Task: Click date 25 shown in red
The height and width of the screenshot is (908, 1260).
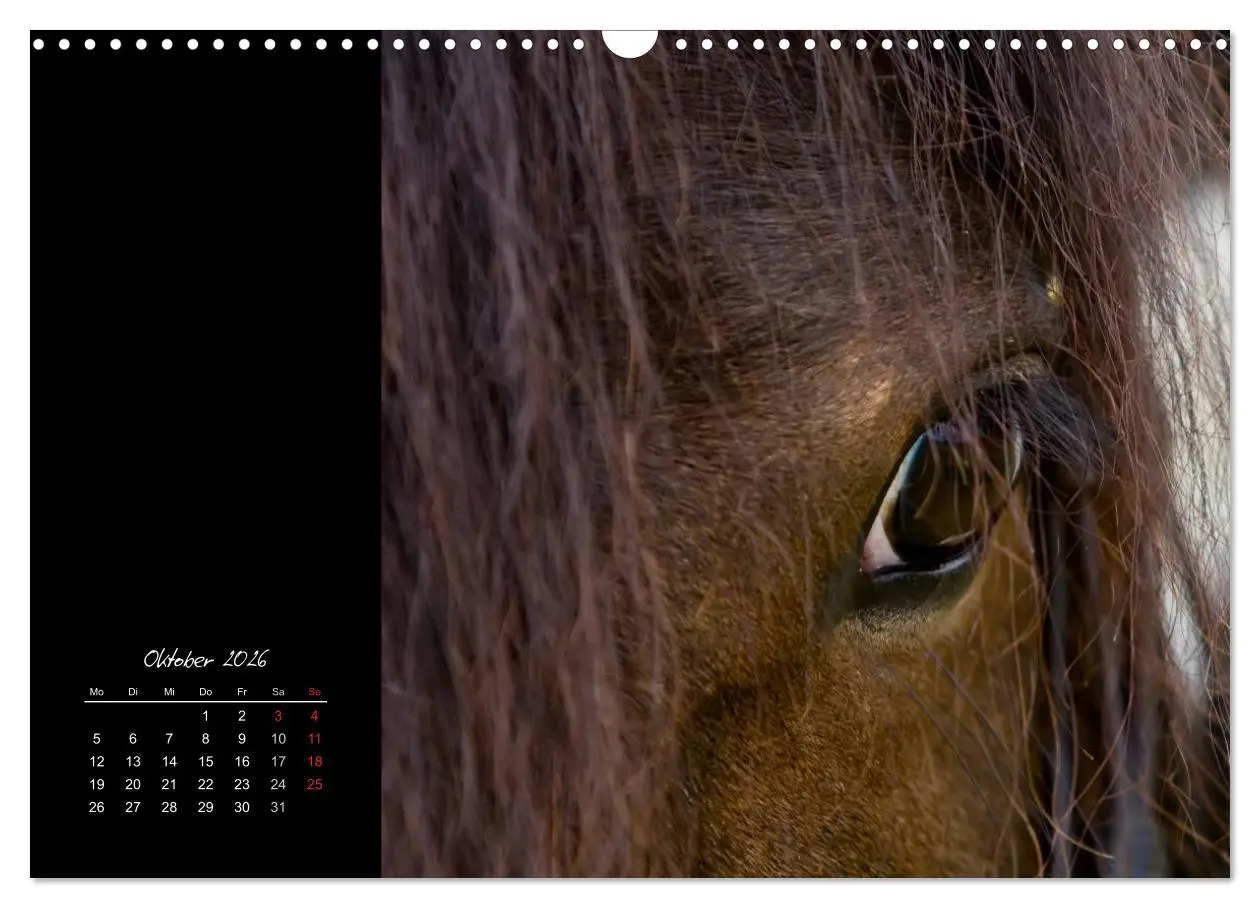Action: tap(315, 784)
